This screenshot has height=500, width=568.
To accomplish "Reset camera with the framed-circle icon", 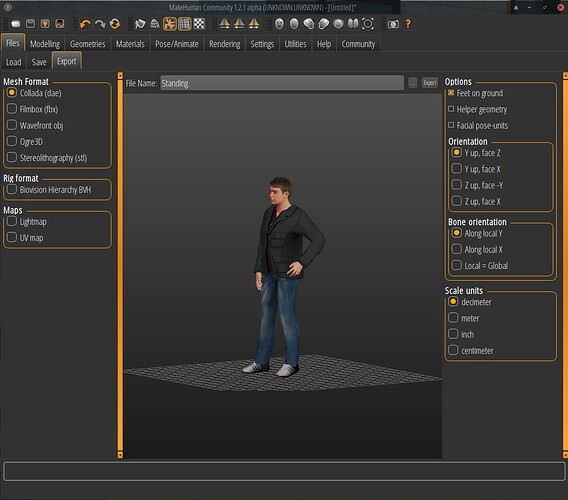I will [x=368, y=24].
